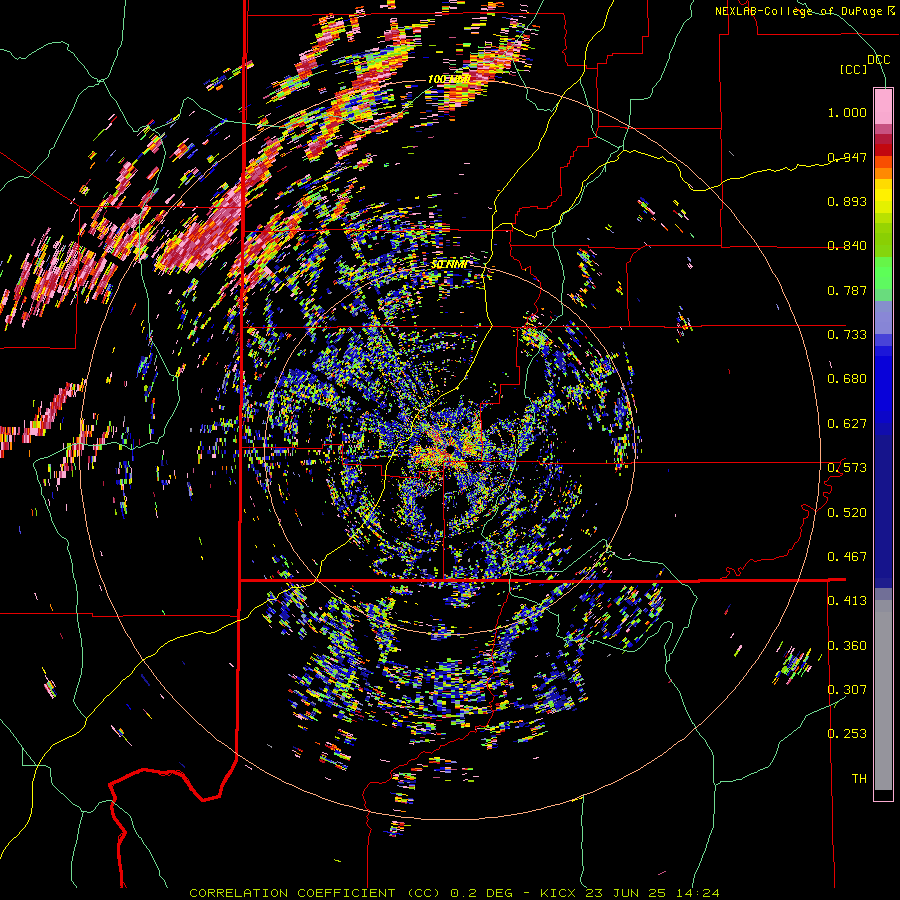Select the 0.893 scale value
The height and width of the screenshot is (900, 900).
pyautogui.click(x=847, y=201)
